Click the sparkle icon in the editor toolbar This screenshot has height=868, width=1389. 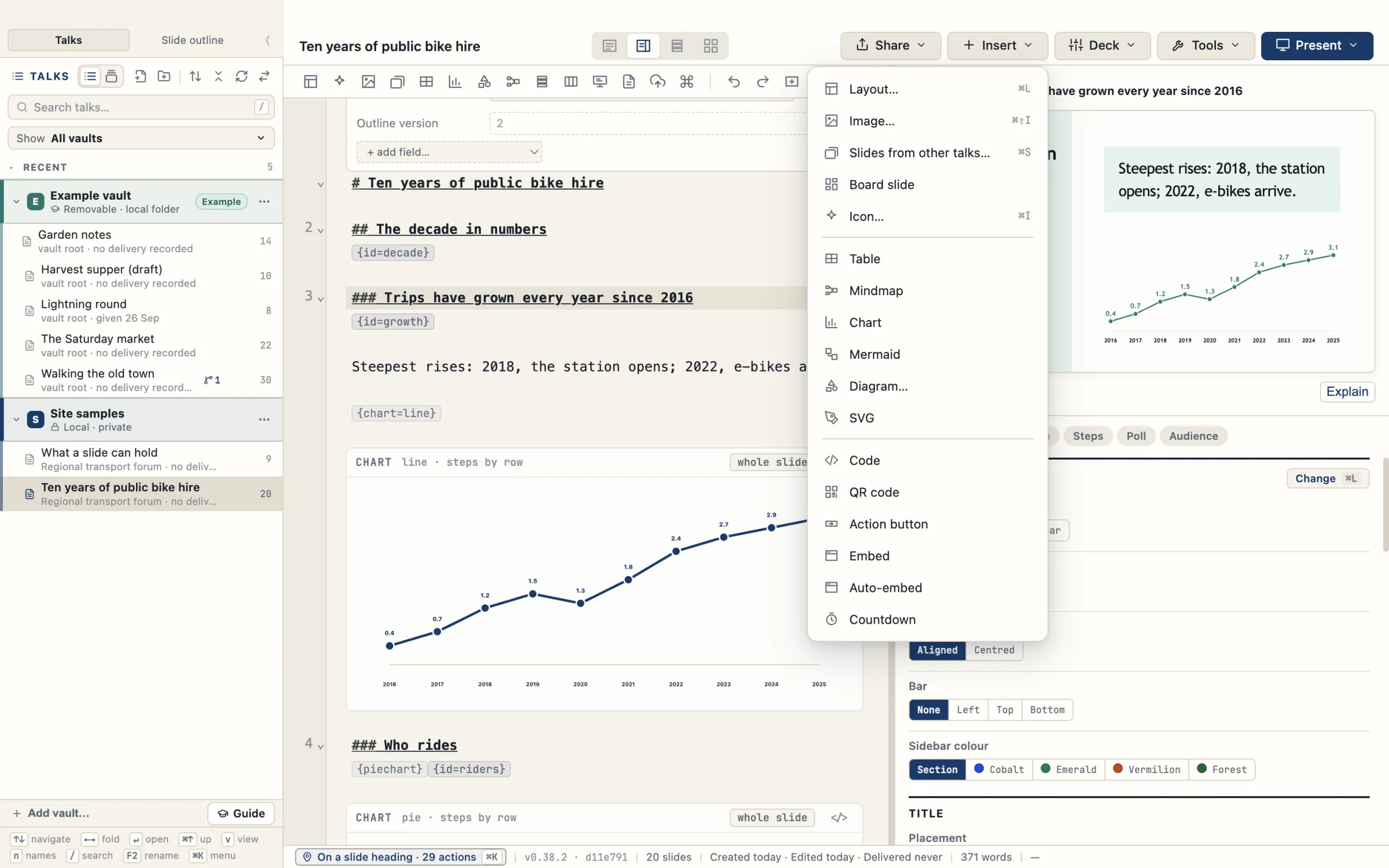pyautogui.click(x=339, y=82)
